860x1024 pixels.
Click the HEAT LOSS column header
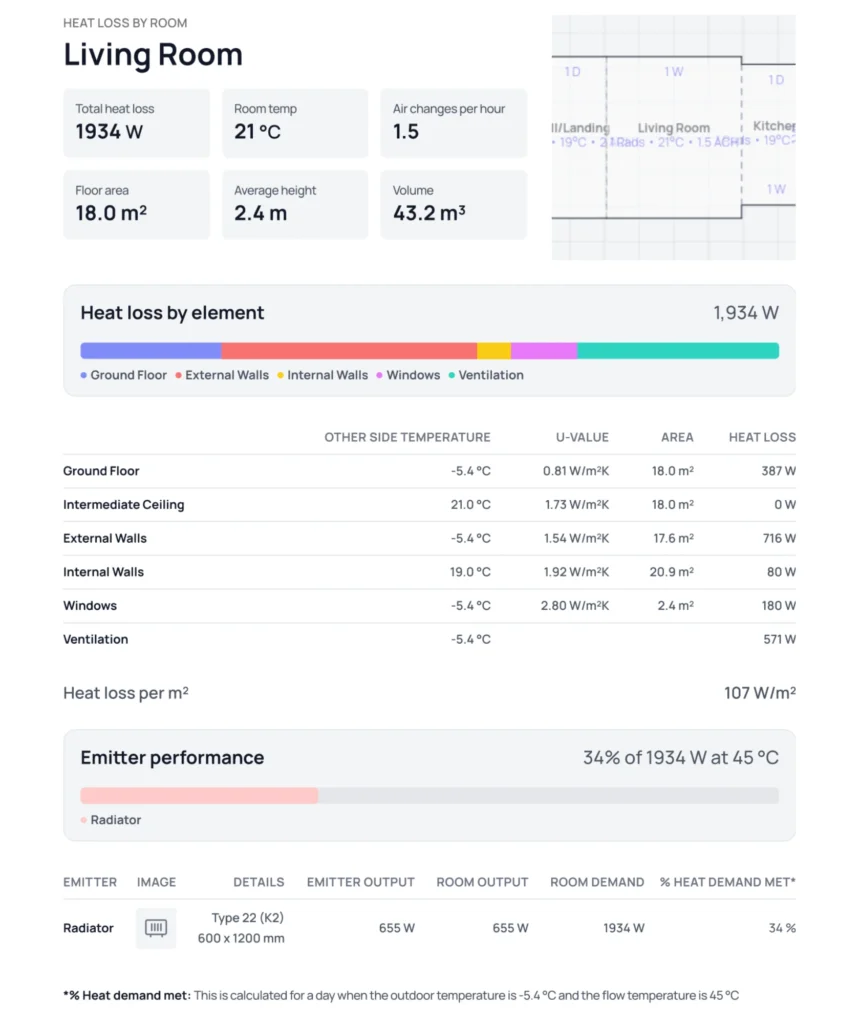(762, 437)
